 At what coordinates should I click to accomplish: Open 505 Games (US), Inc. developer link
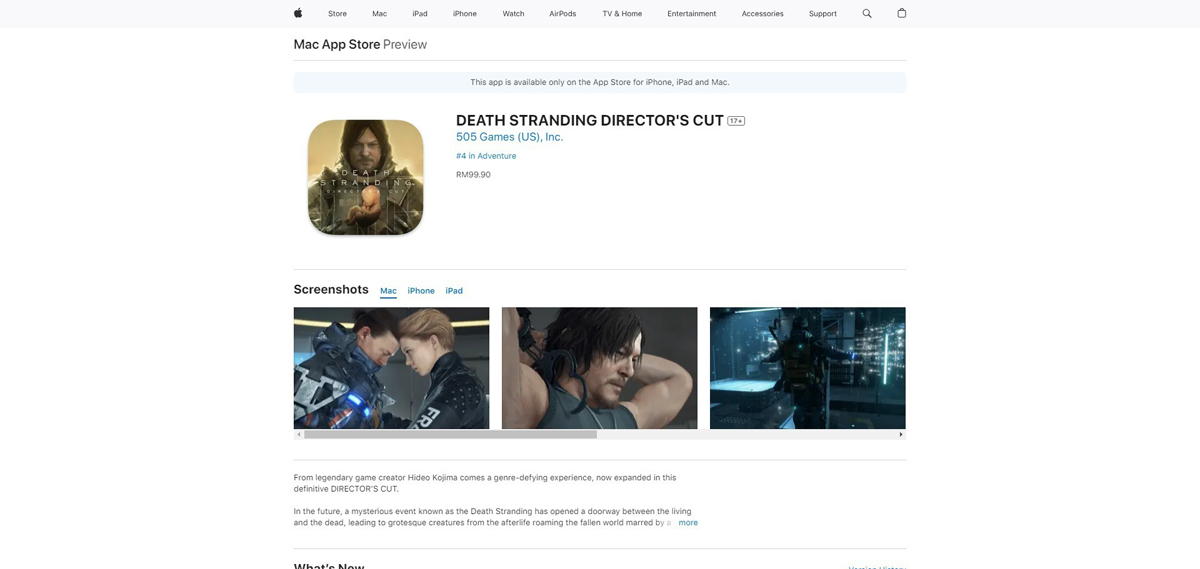tap(509, 137)
